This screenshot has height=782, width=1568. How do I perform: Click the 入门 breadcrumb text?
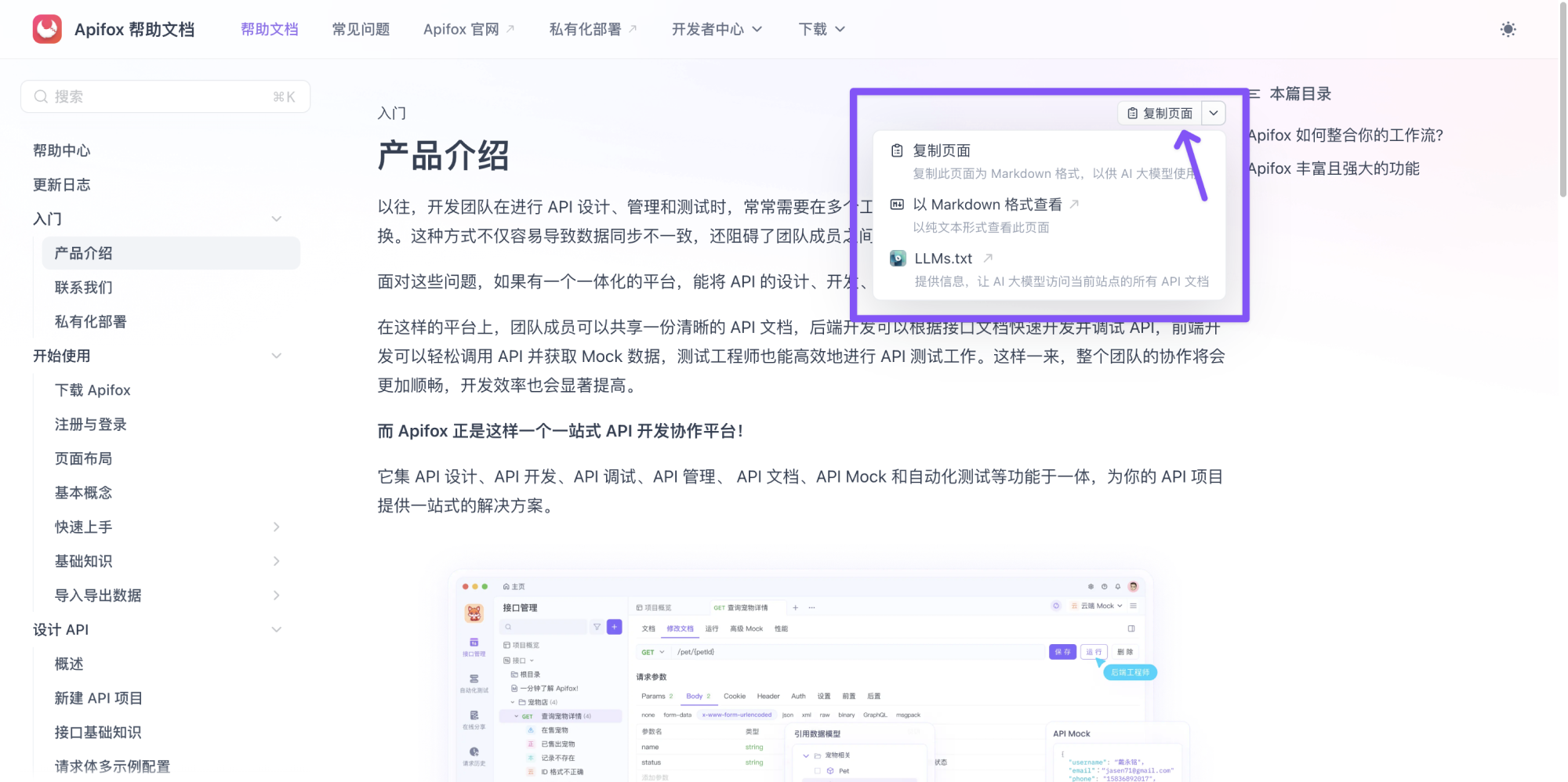tap(392, 113)
